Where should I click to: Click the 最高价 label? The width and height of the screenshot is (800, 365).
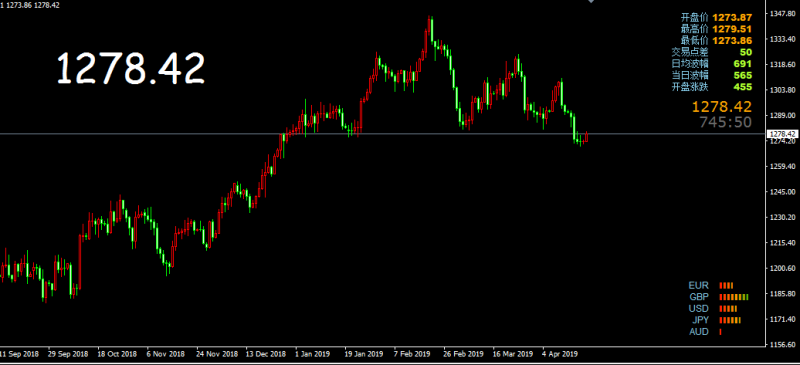(x=694, y=29)
